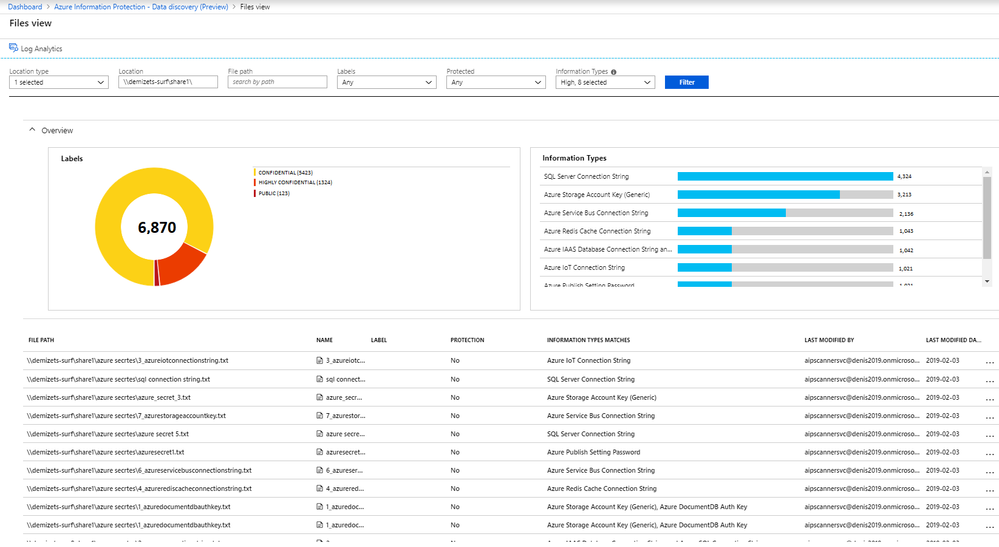Click the Filter button
The image size is (999, 547).
686,82
